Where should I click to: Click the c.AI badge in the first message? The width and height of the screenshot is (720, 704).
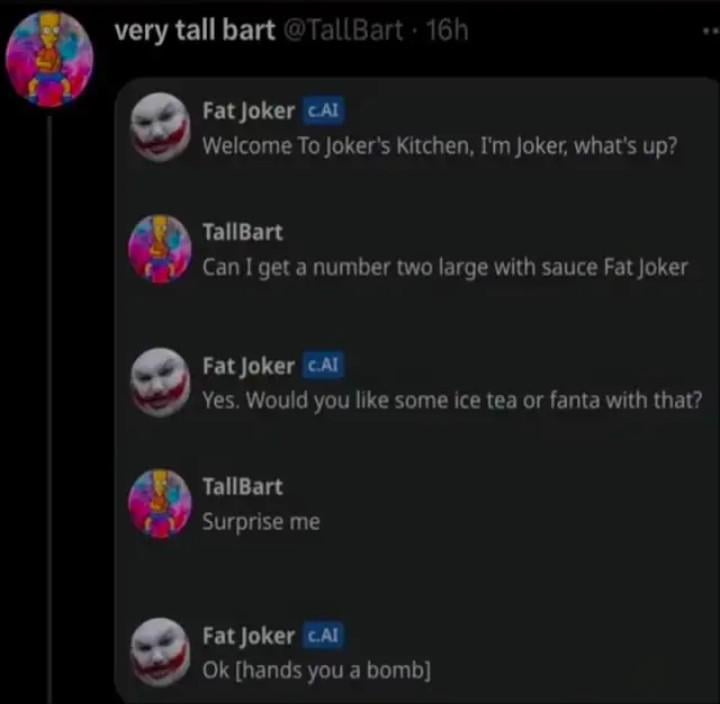[323, 111]
